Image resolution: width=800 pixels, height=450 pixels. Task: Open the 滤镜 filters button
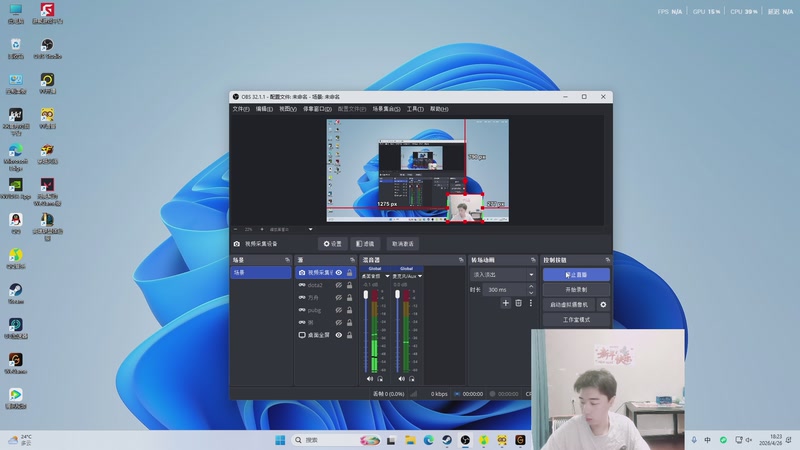pyautogui.click(x=365, y=244)
